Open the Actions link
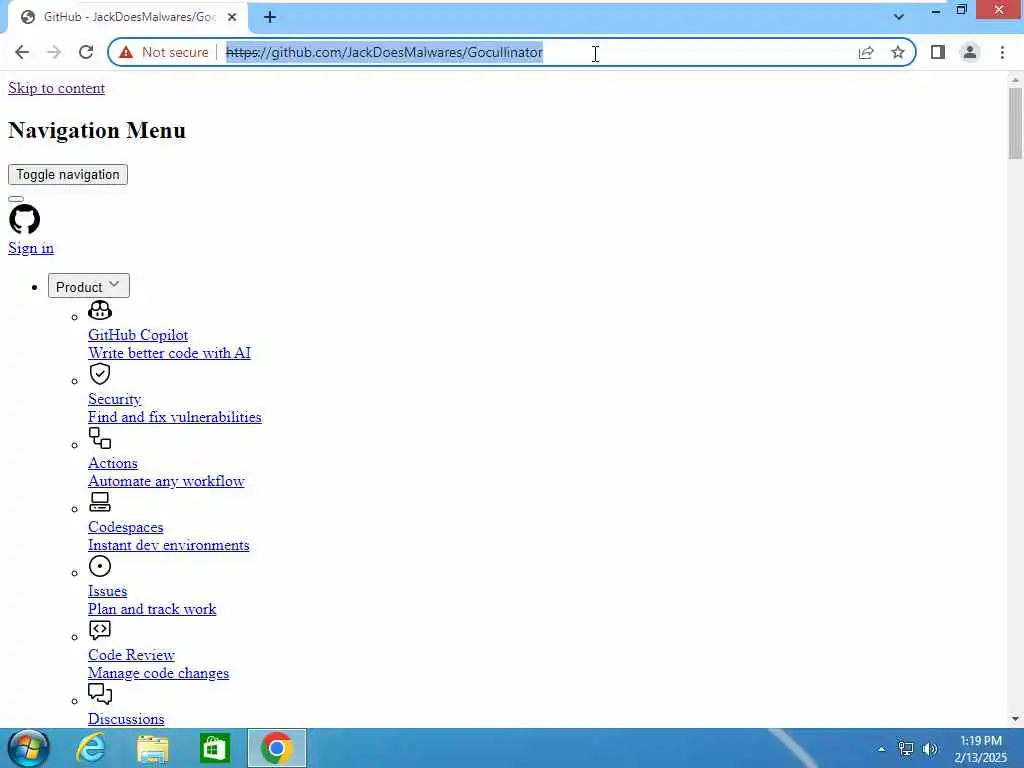Image resolution: width=1024 pixels, height=768 pixels. [x=112, y=463]
